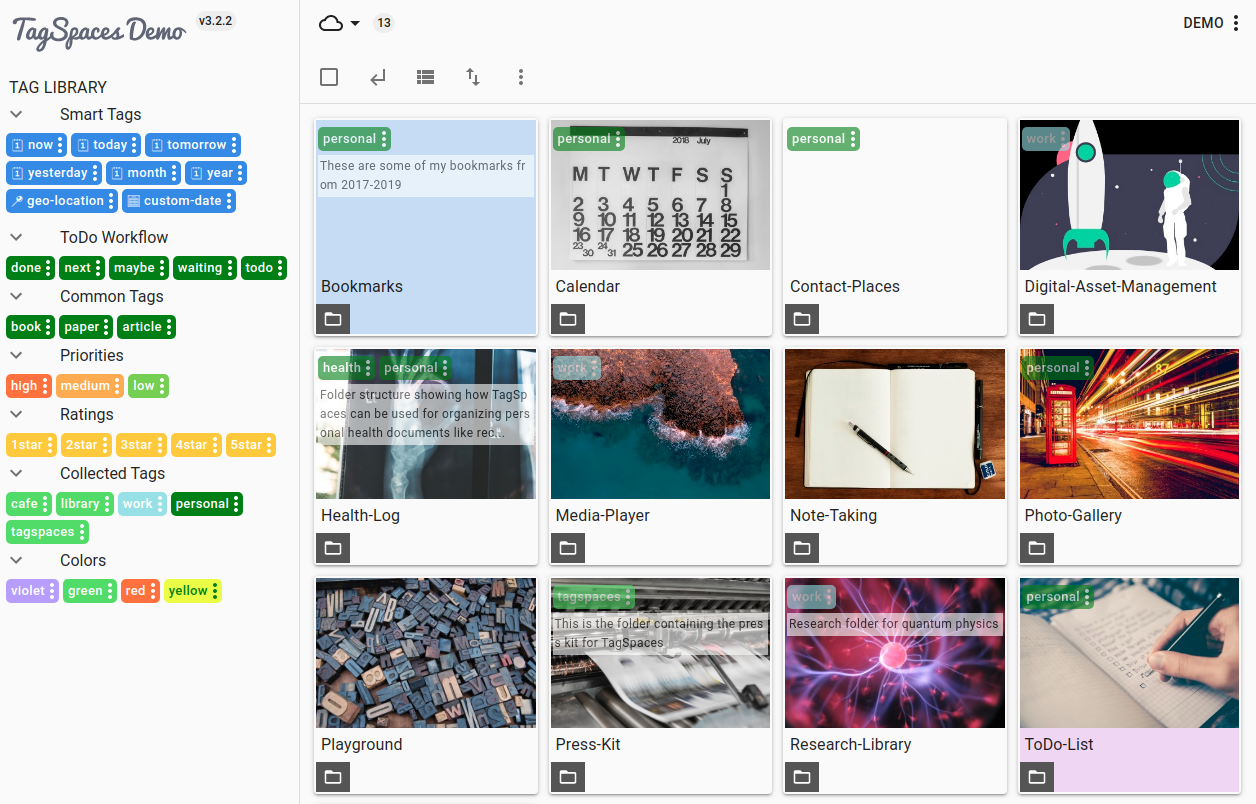
Task: Open folder icon on Press-Kit card
Action: (568, 777)
